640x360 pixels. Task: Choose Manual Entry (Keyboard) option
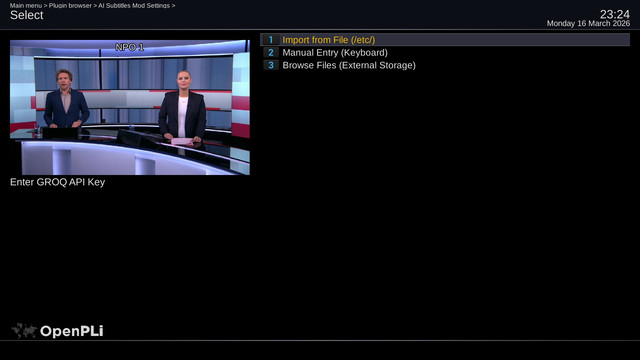pyautogui.click(x=445, y=53)
